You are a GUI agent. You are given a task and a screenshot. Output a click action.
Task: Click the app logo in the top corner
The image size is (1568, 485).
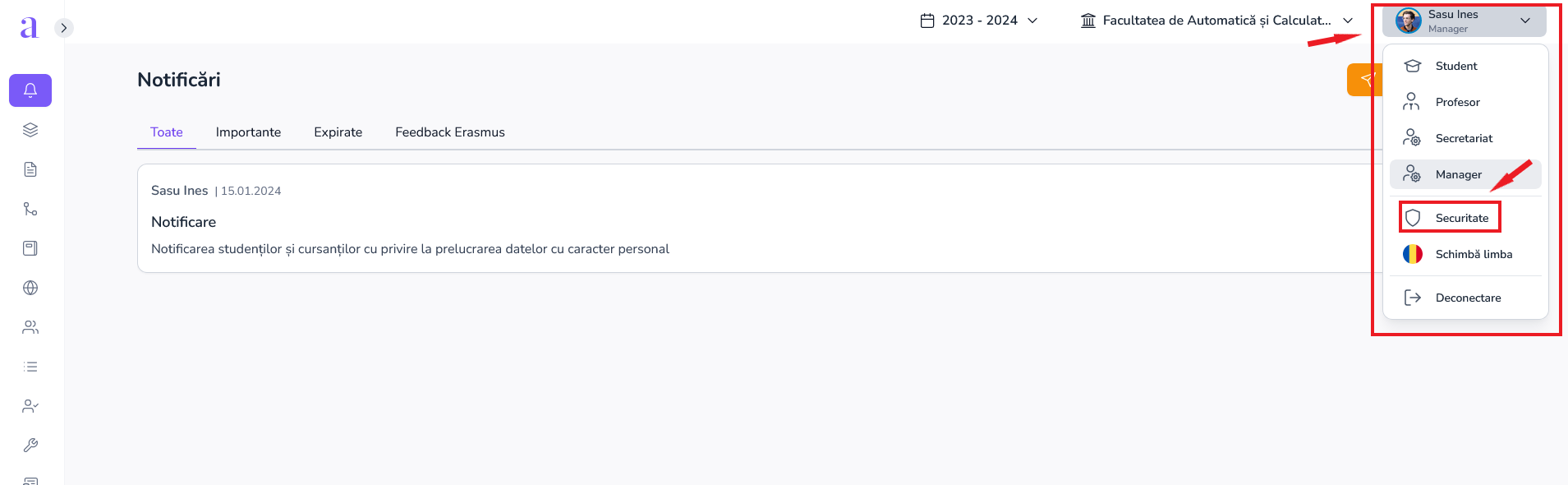click(29, 27)
